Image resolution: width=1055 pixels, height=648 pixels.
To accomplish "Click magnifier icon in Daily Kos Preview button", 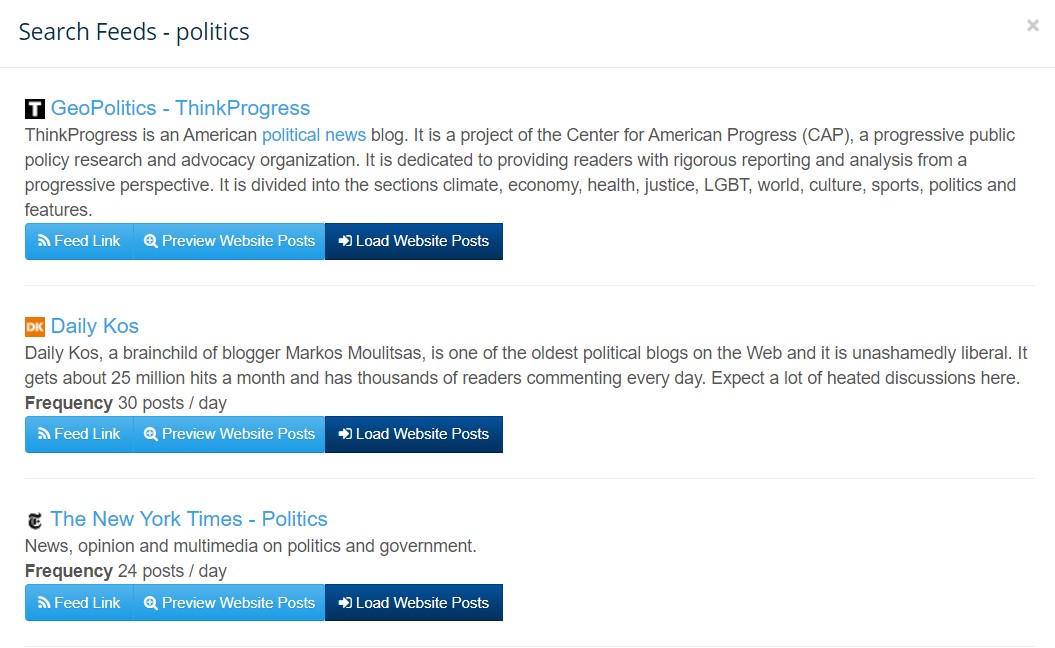I will (151, 434).
